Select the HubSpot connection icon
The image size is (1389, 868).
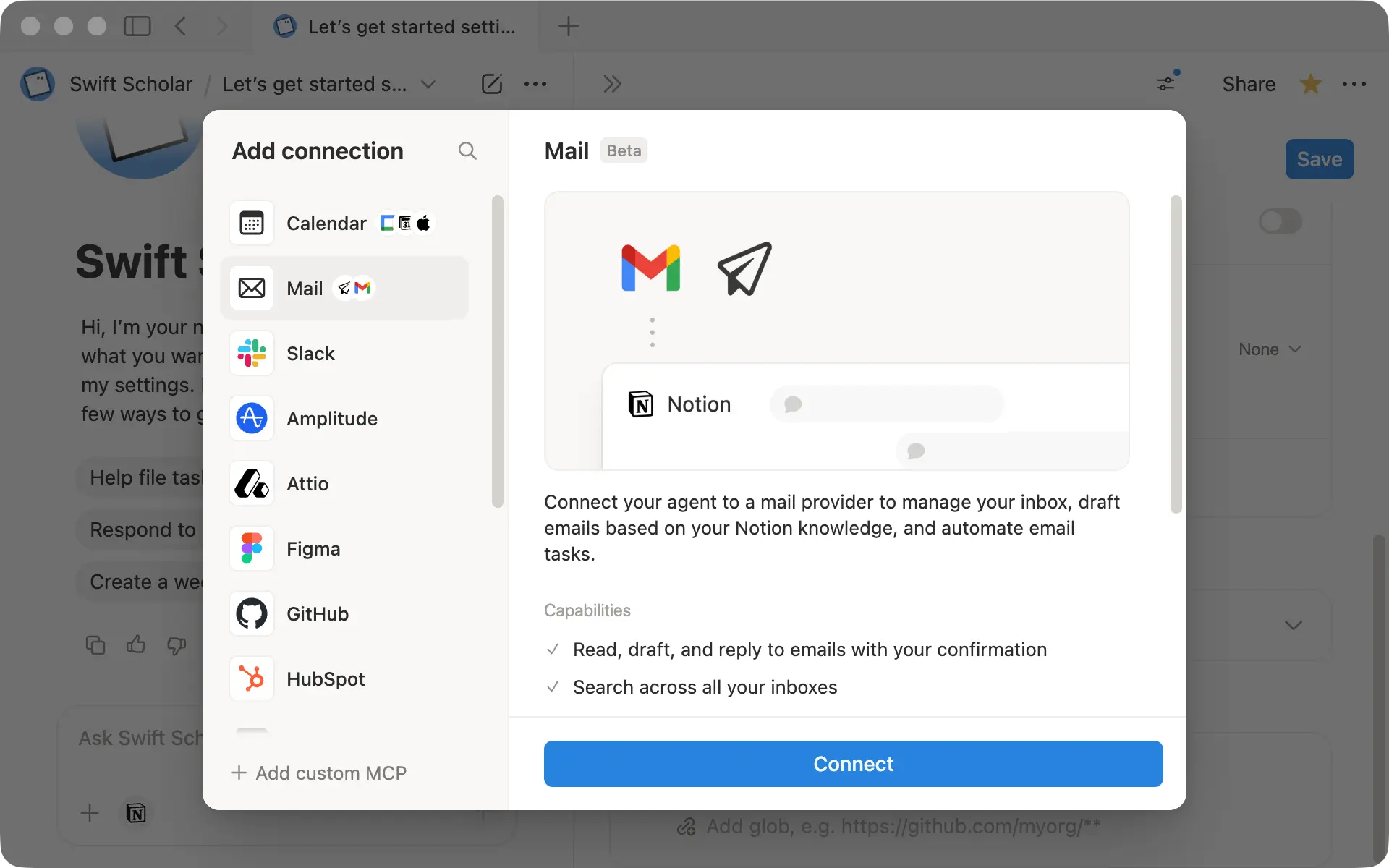(x=250, y=678)
